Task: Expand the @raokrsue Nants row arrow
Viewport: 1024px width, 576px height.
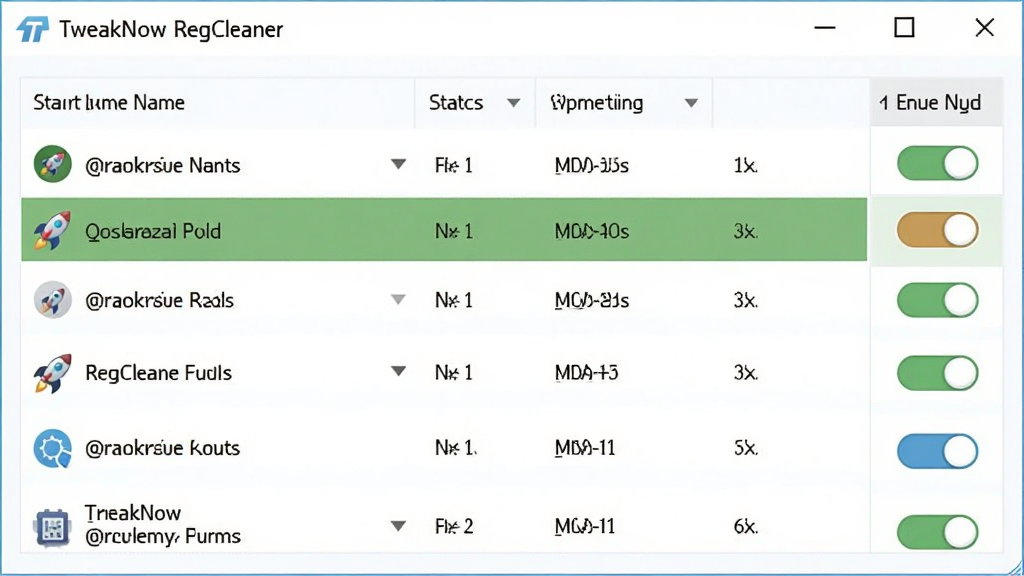Action: pyautogui.click(x=398, y=164)
